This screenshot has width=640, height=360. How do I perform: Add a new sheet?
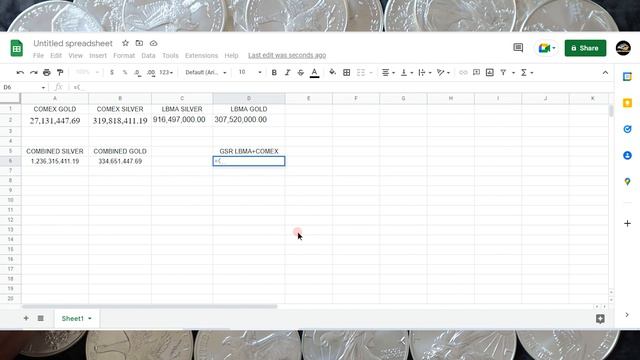[x=26, y=318]
